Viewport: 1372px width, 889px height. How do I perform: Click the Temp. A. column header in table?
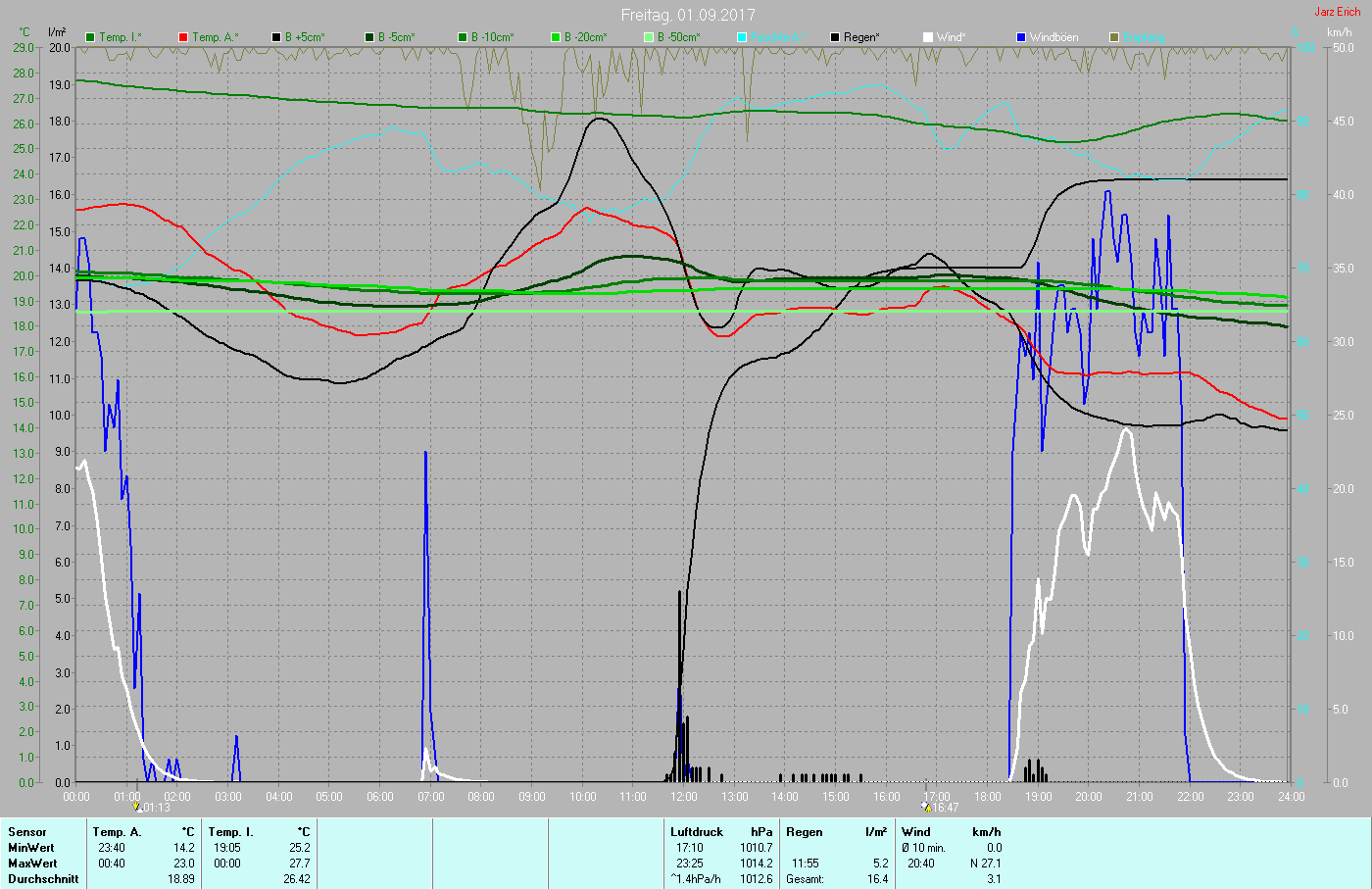[118, 832]
